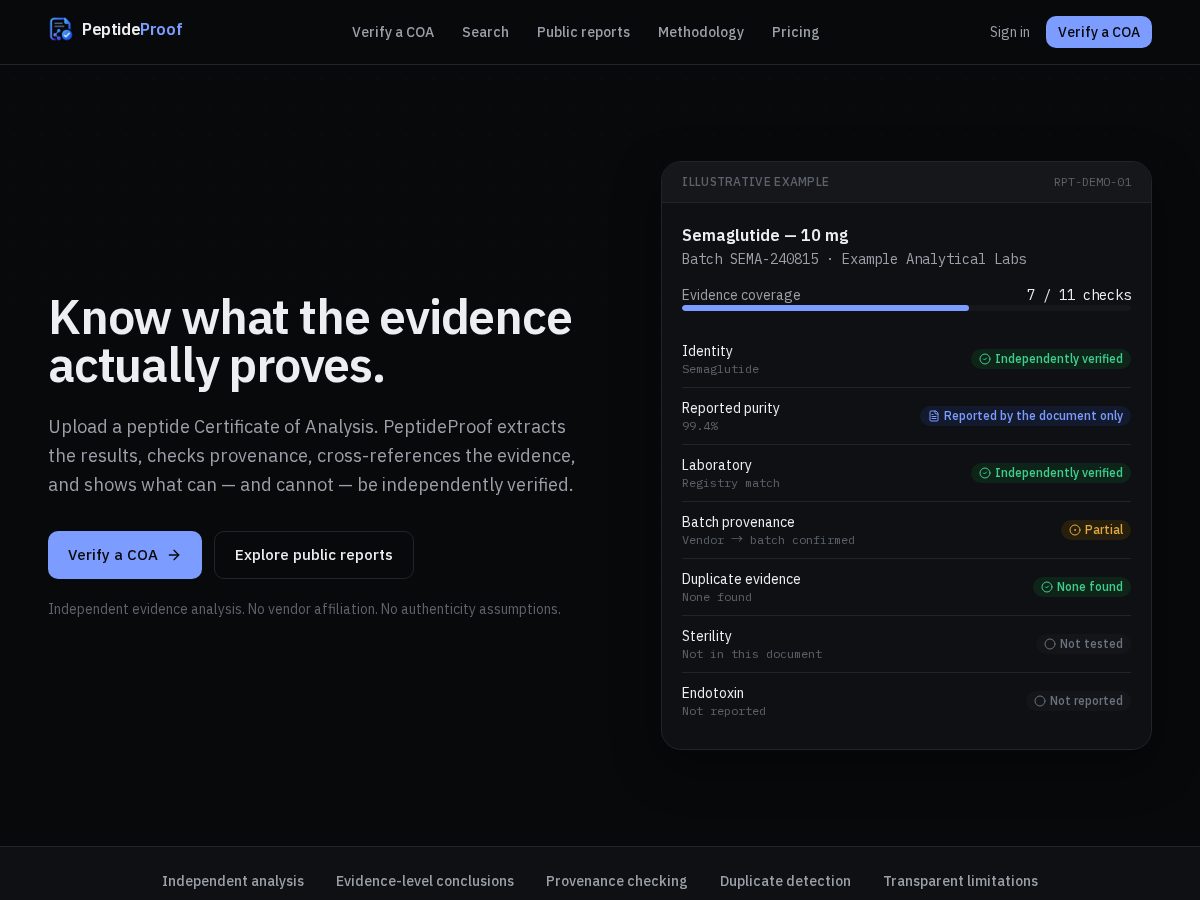Click the 99.4% purity value
The height and width of the screenshot is (900, 1200).
tap(700, 426)
